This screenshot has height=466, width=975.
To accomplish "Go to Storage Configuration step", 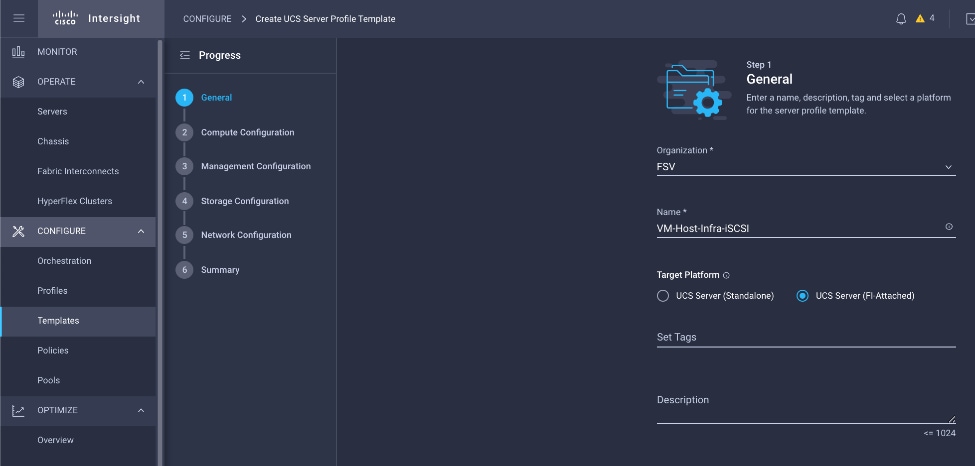I will 244,201.
